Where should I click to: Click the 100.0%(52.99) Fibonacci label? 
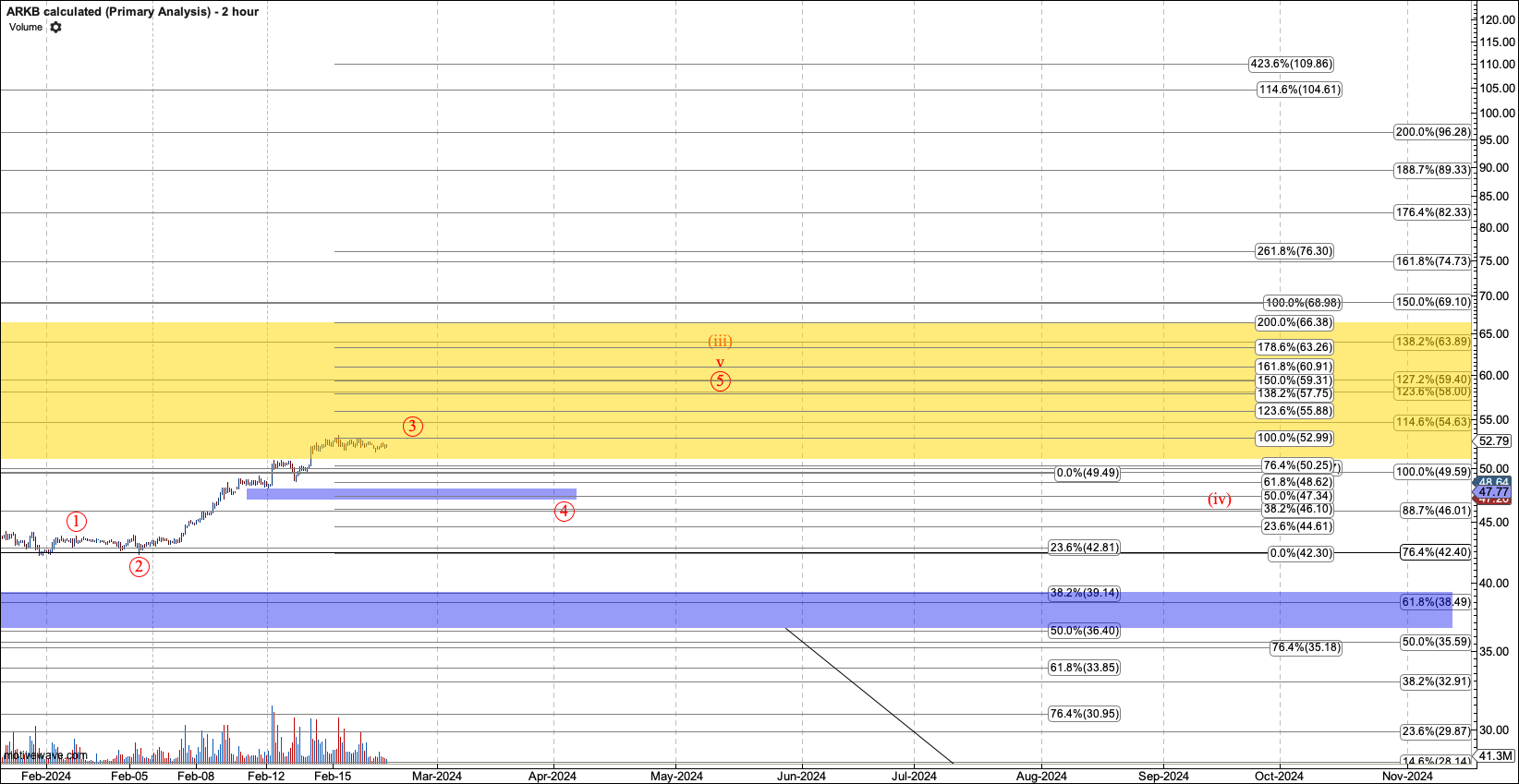tap(1294, 439)
